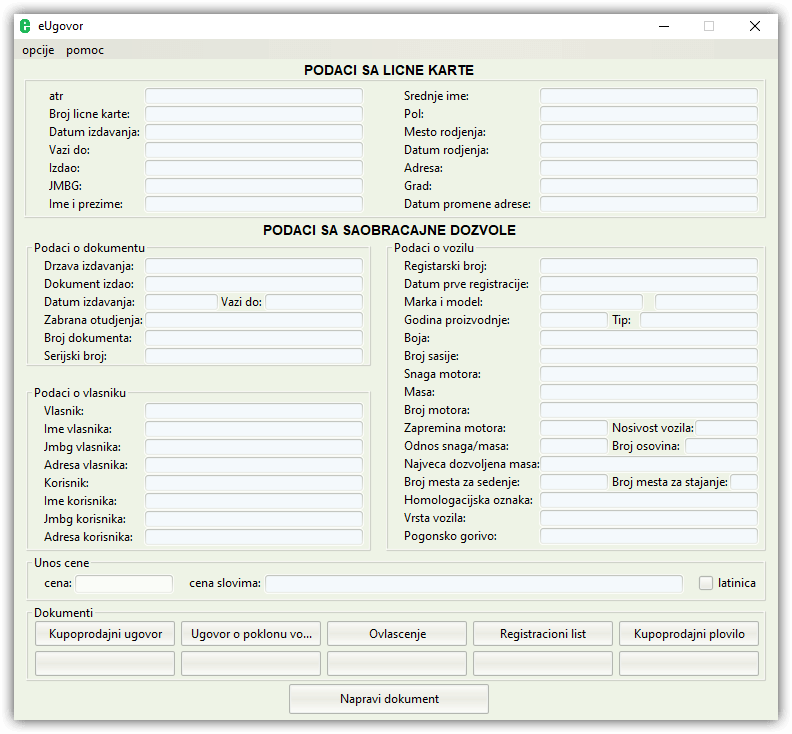
Task: Select the Broj dokumenta field
Action: 254,338
